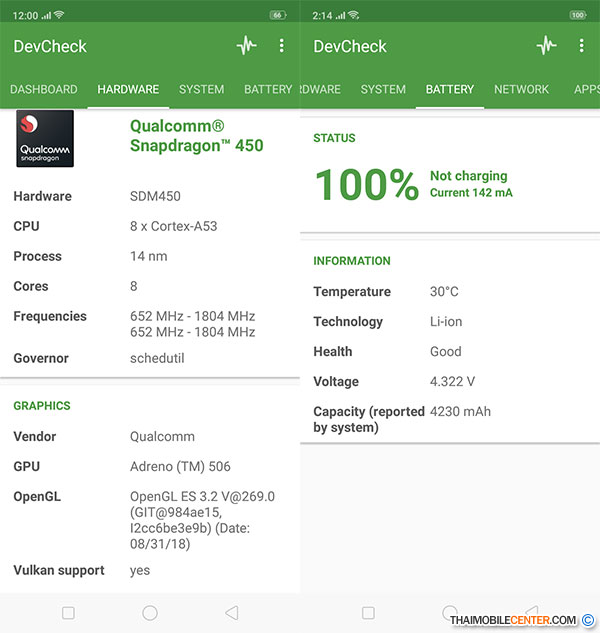This screenshot has height=633, width=600.
Task: Tap the Qualcomm Snapdragon logo image
Action: pyautogui.click(x=45, y=138)
